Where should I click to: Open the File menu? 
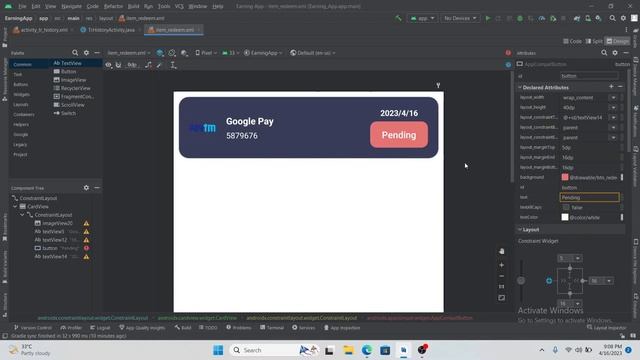tap(22, 6)
